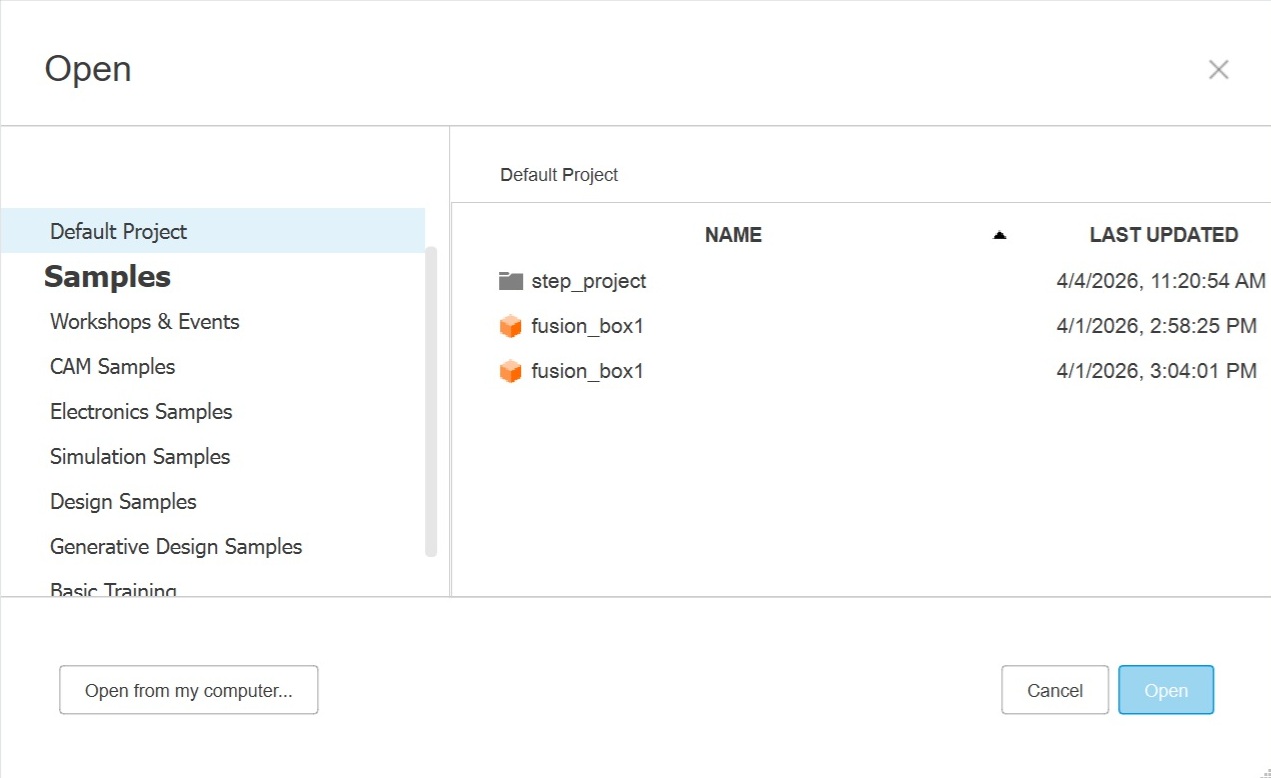Click the step_project folder icon
Screen dimensions: 1271x778
point(511,281)
